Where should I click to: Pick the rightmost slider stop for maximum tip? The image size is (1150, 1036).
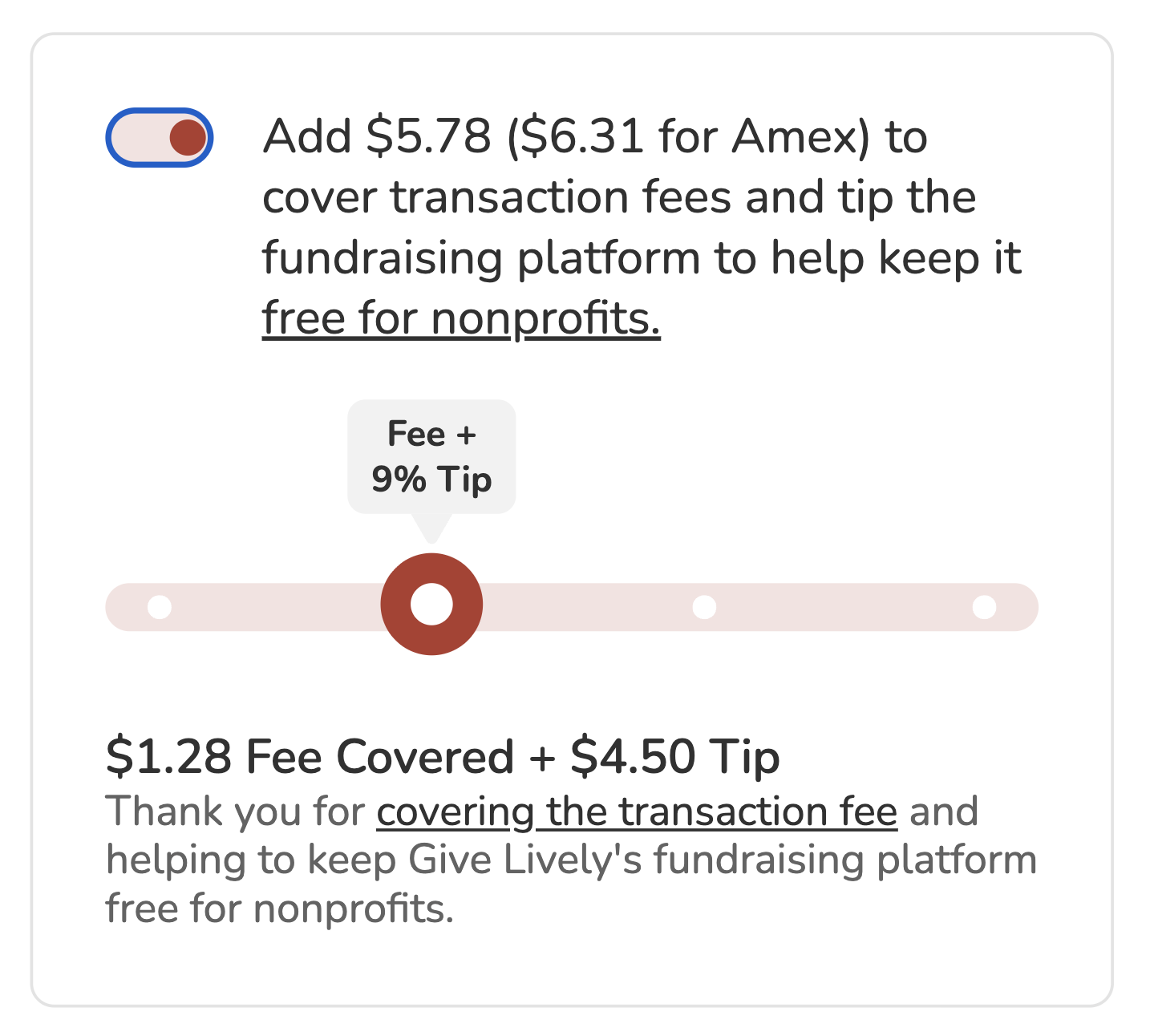(x=986, y=607)
